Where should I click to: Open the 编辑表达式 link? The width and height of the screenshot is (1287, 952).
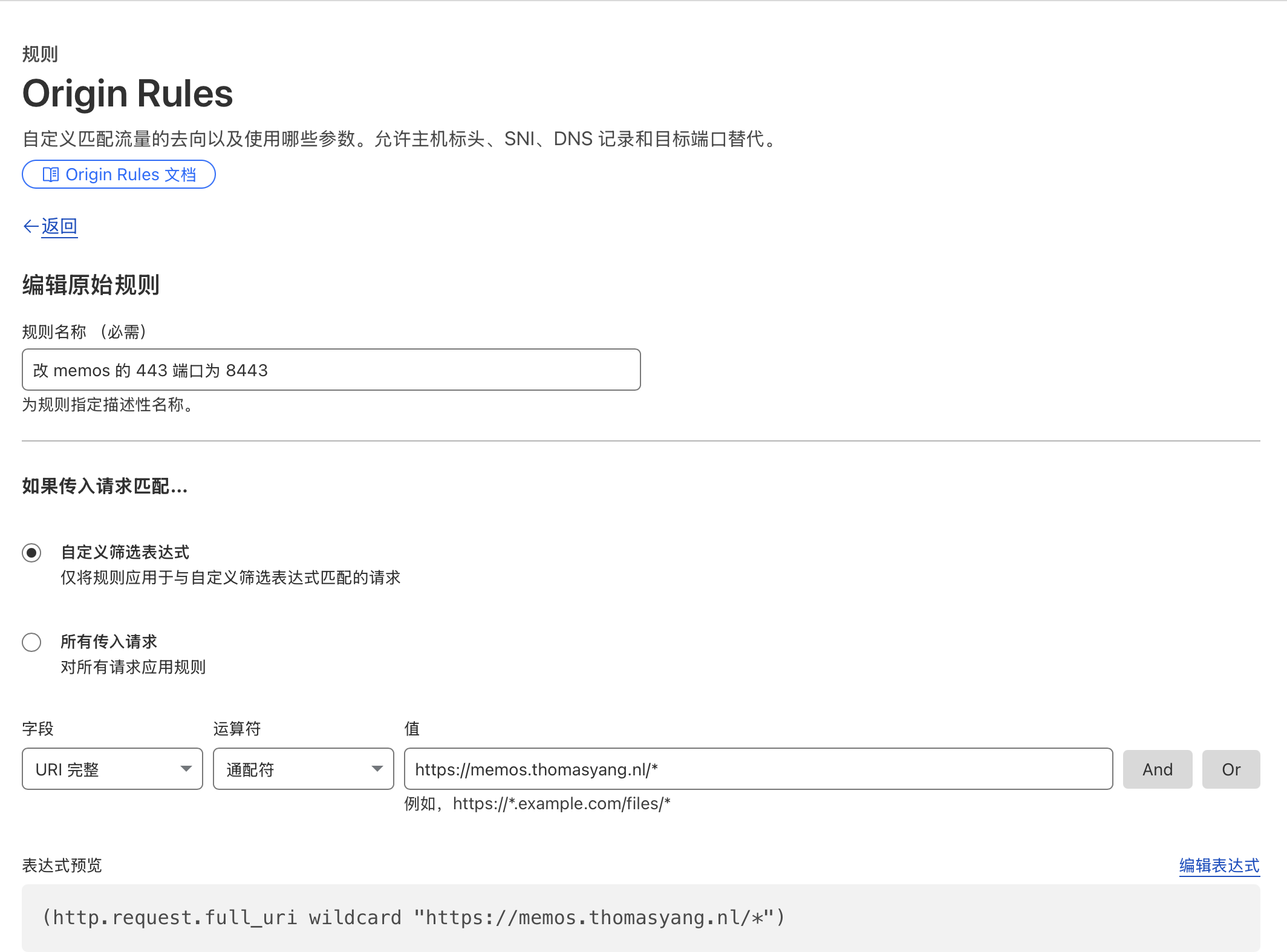(1219, 866)
